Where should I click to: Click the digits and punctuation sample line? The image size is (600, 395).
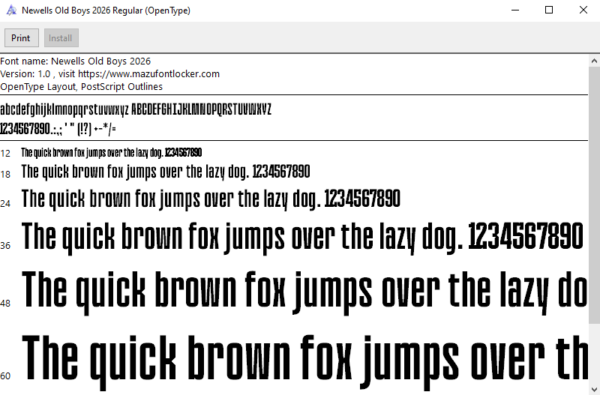tap(58, 129)
